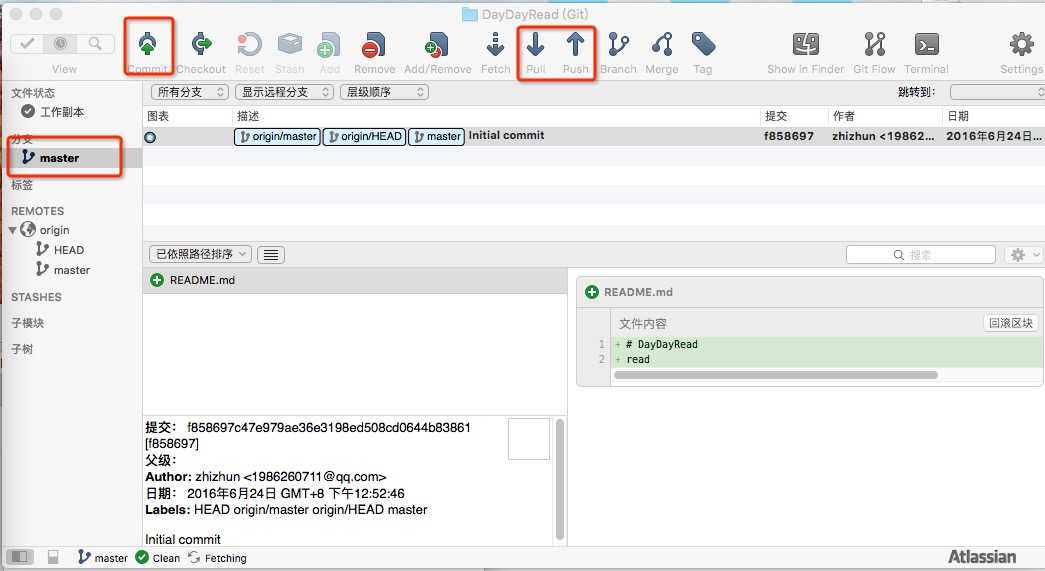Click the commit graph node circle
This screenshot has height=571, width=1045.
151,137
